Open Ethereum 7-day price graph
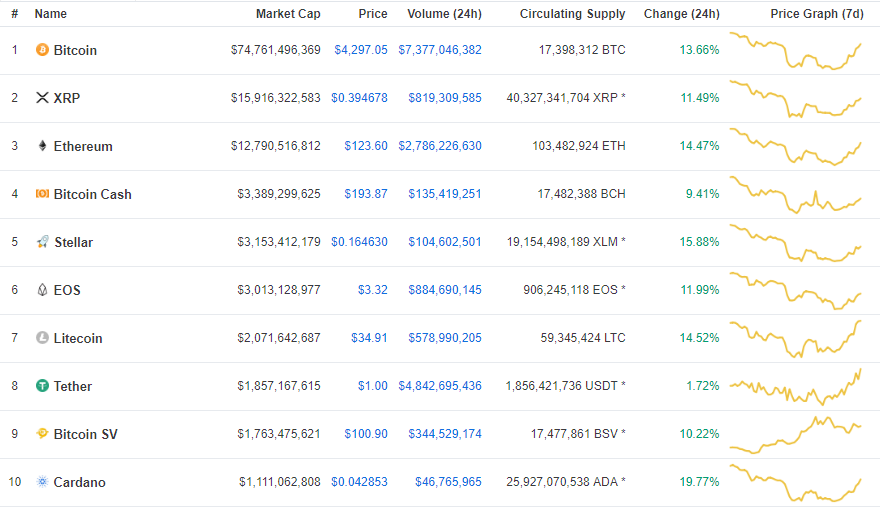The image size is (880, 508). [796, 147]
